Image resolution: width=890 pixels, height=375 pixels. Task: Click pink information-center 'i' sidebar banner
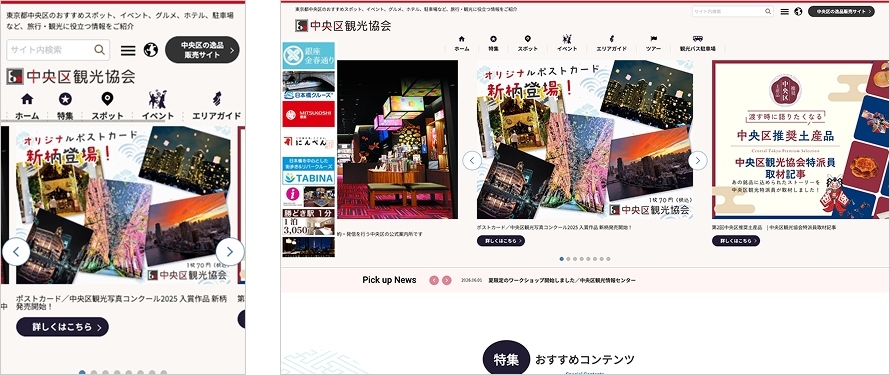tap(308, 196)
